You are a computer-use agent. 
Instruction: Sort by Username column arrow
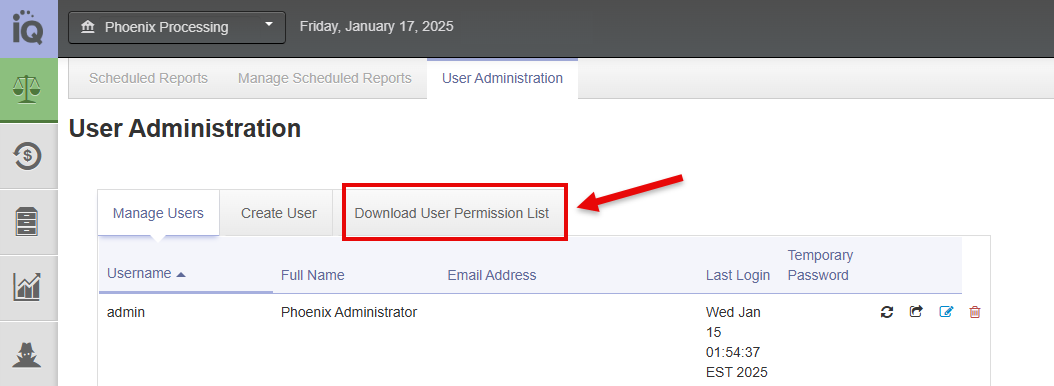(180, 274)
